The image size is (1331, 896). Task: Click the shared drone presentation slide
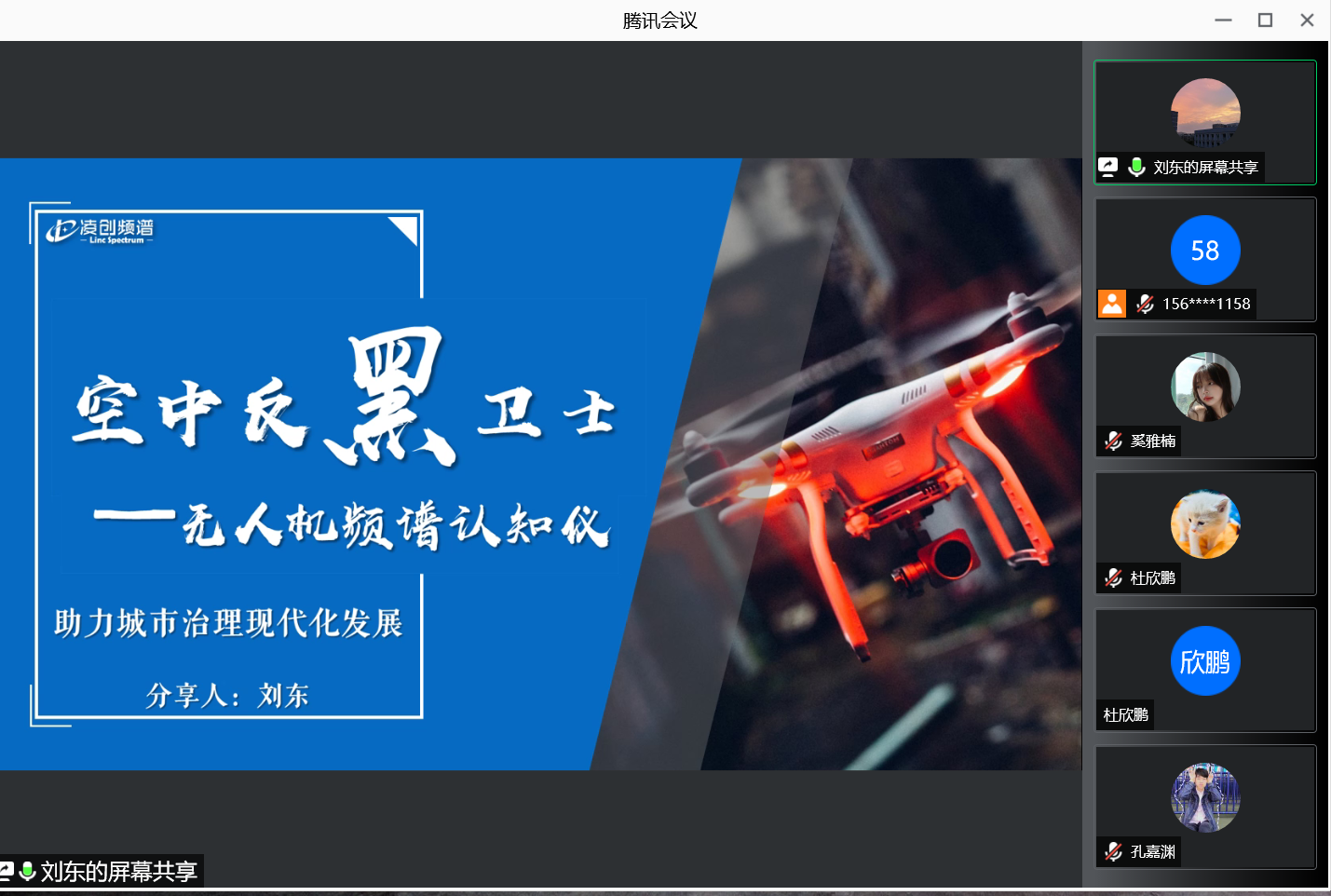[x=540, y=464]
